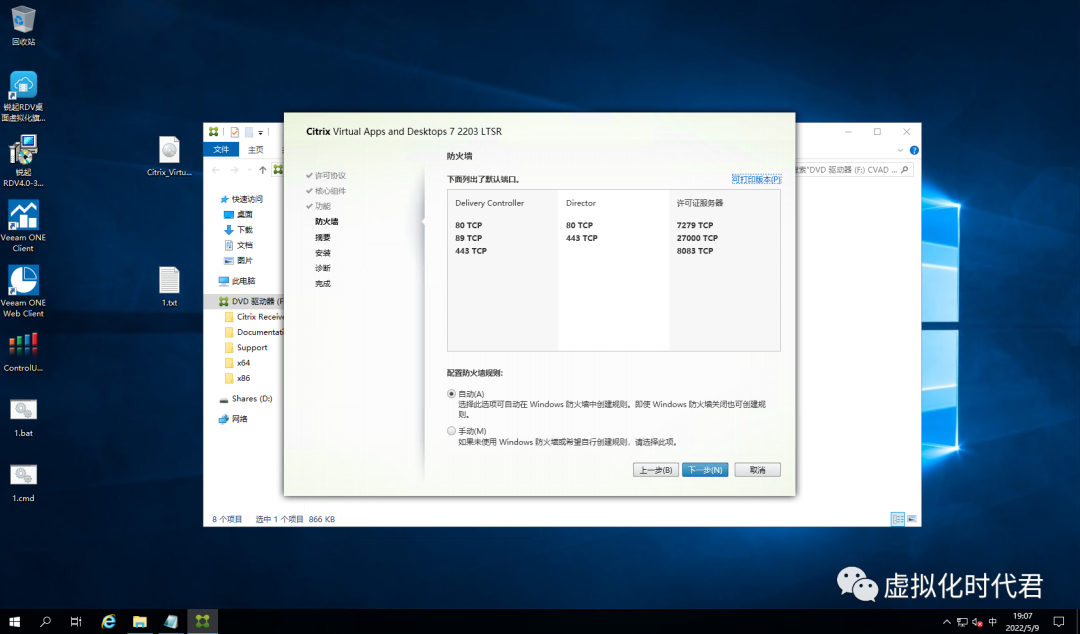Image resolution: width=1080 pixels, height=634 pixels.
Task: Open Citrix Receiver folder in tree
Action: 260,317
